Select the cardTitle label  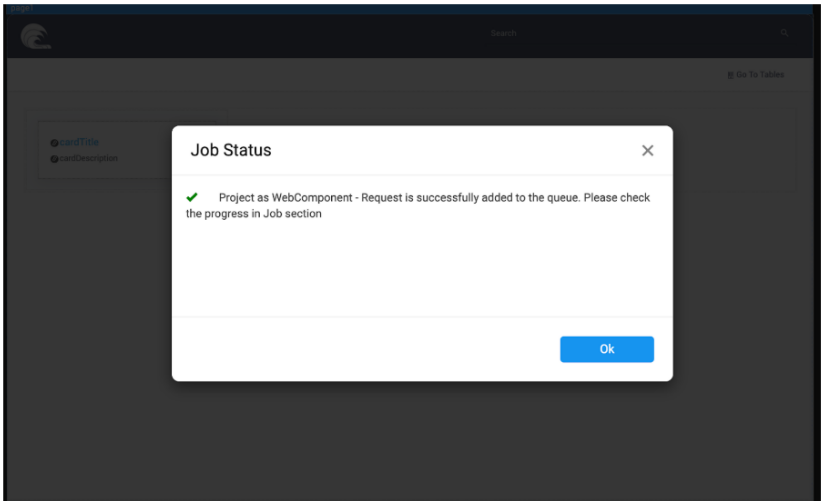click(81, 143)
